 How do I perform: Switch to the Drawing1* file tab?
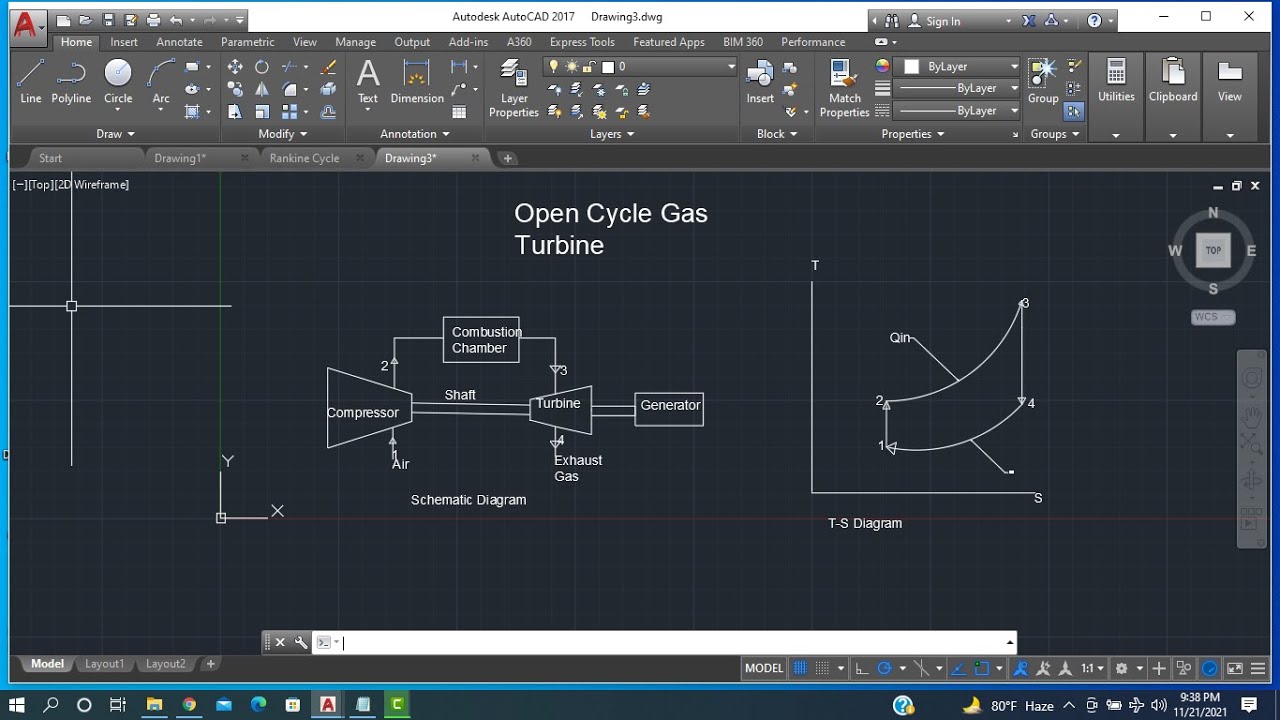(180, 158)
